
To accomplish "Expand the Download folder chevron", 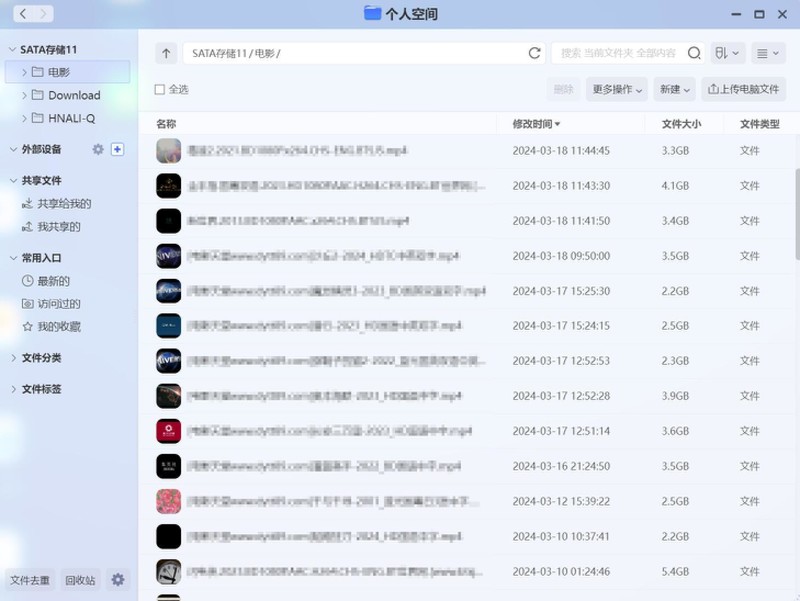I will [x=24, y=95].
